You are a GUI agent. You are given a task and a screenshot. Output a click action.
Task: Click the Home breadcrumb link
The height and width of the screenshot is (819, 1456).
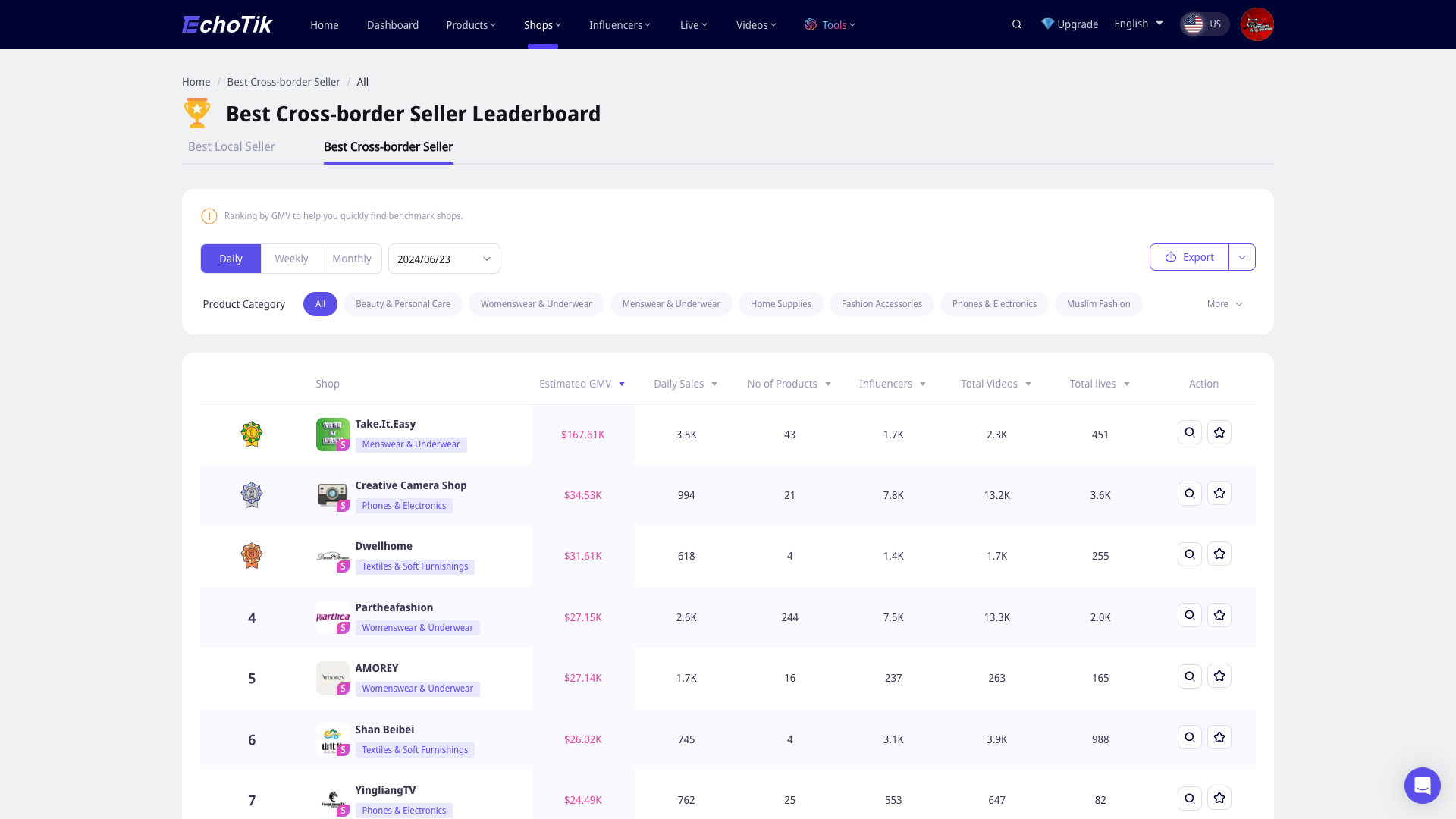tap(196, 82)
